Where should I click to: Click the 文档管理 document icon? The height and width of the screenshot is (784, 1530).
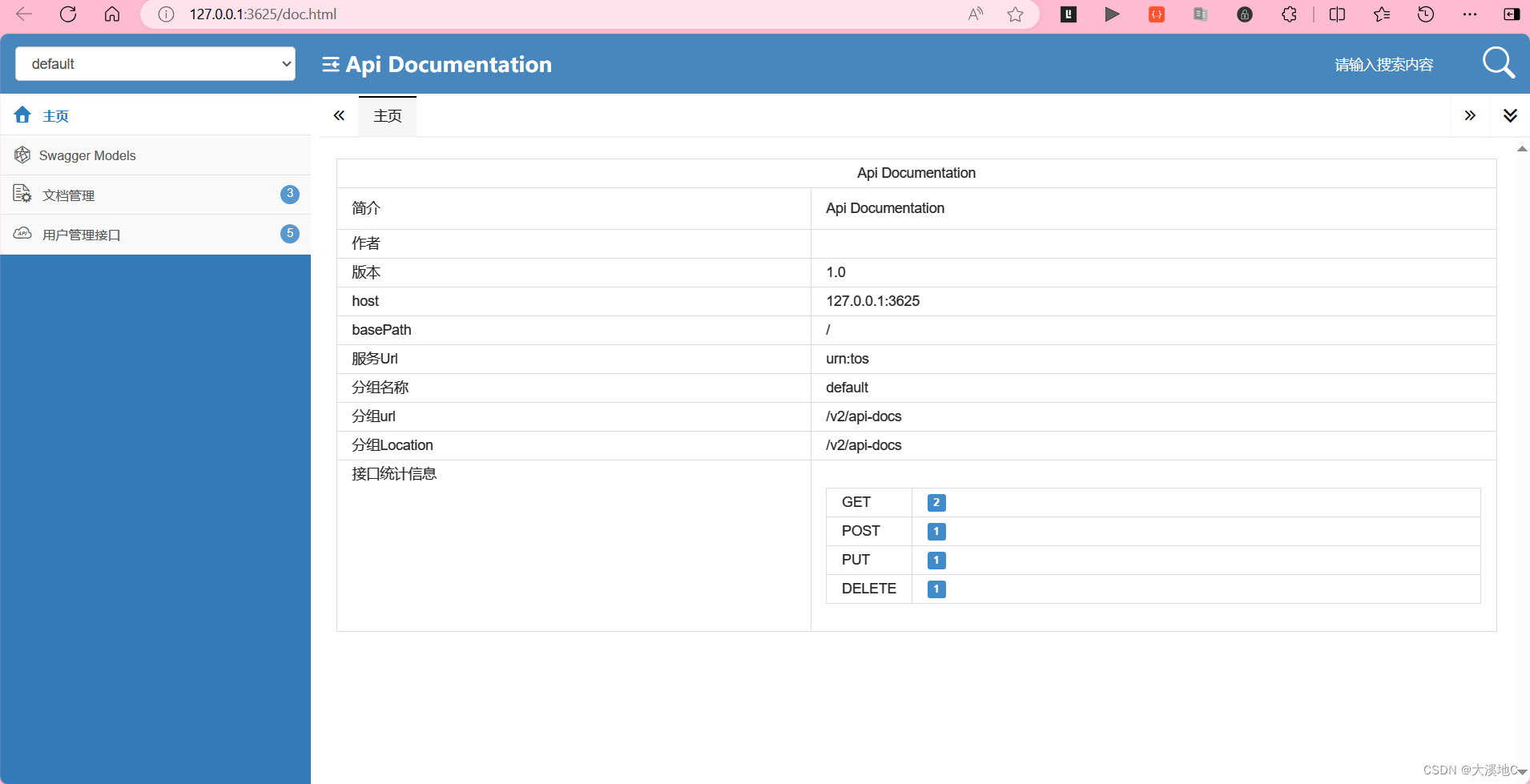22,194
